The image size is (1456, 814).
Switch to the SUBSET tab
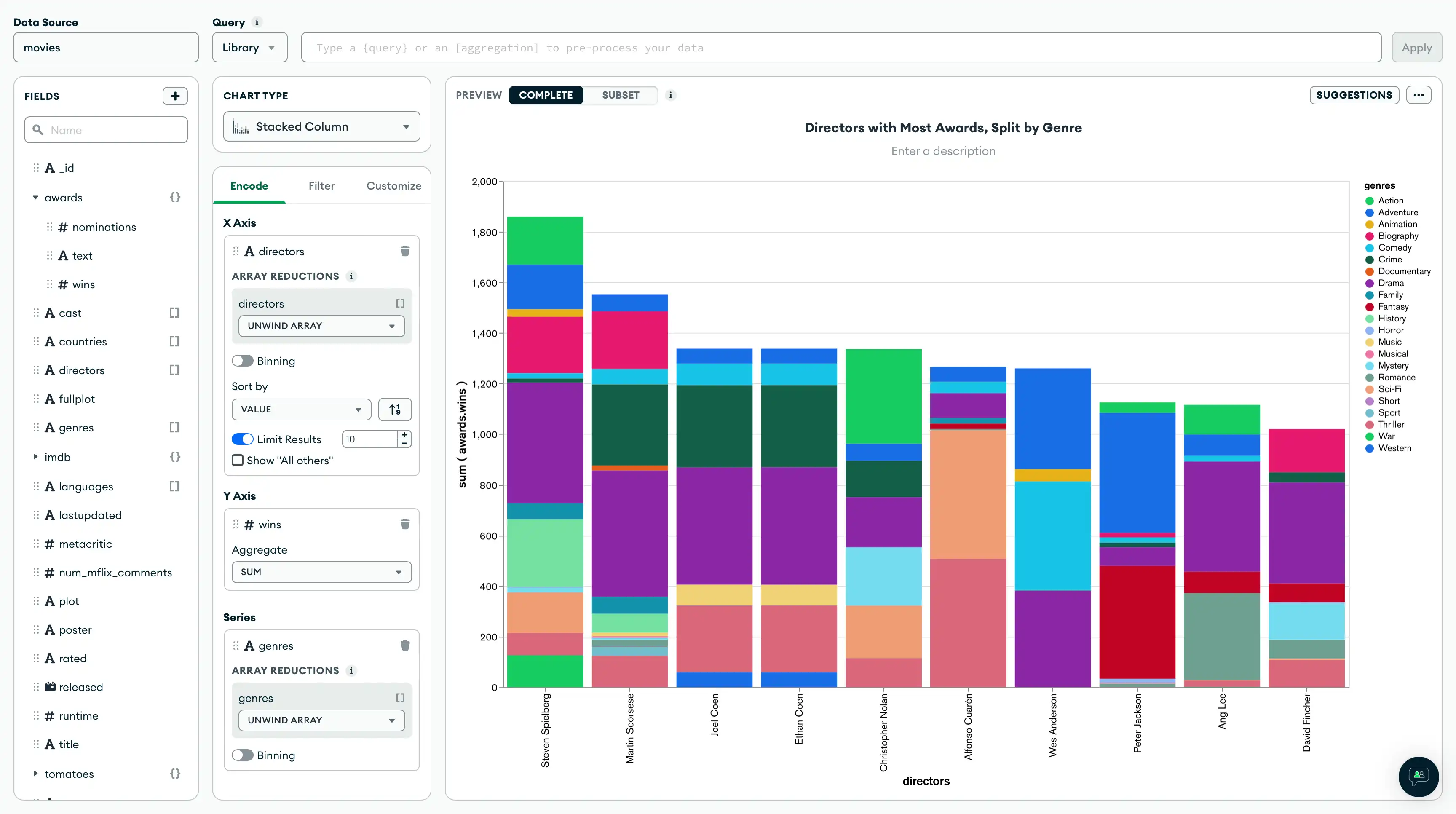click(x=621, y=94)
